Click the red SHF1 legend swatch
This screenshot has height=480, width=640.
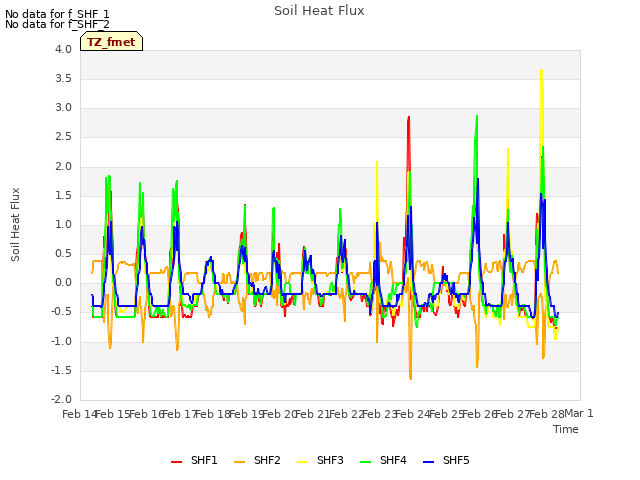pyautogui.click(x=176, y=462)
